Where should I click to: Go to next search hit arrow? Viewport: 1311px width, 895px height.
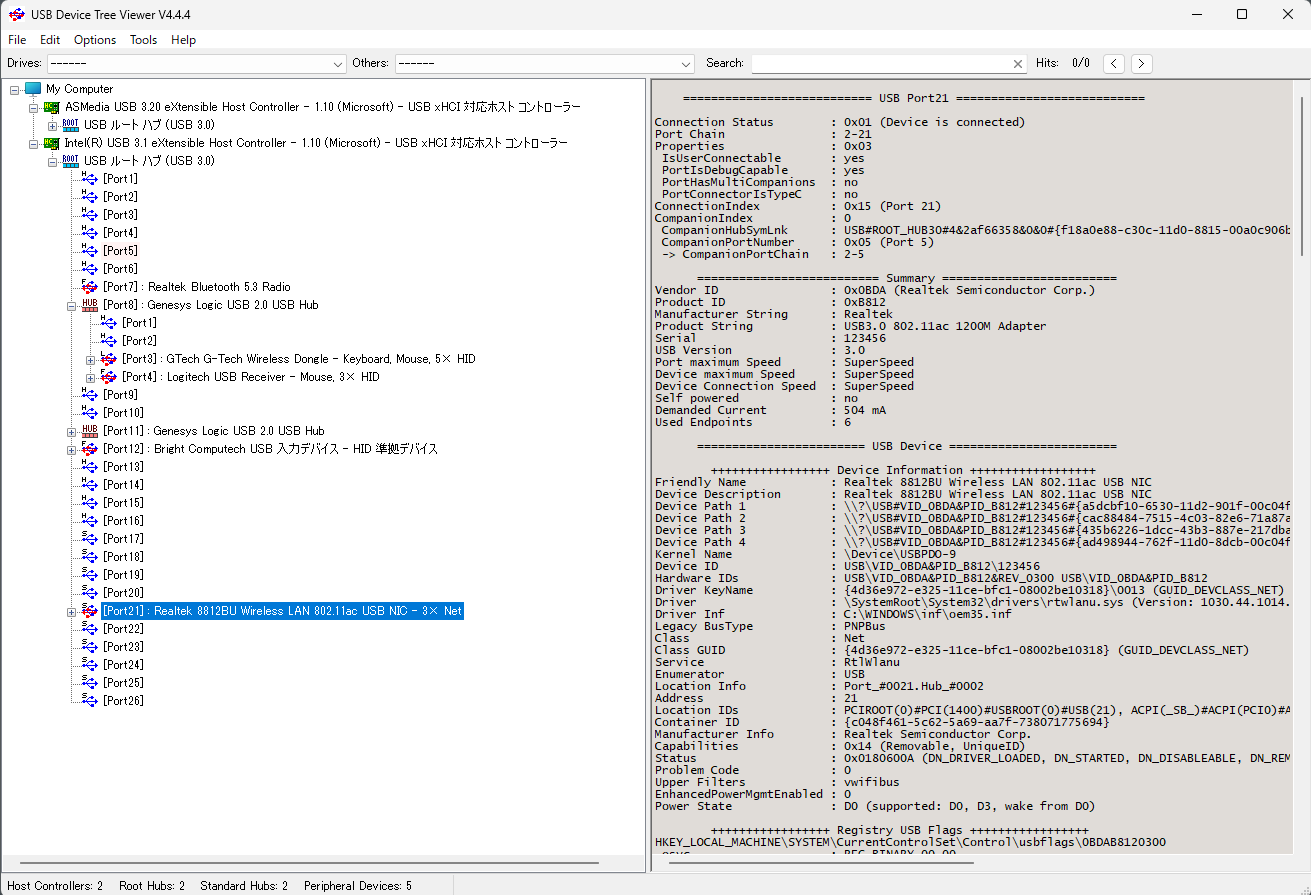click(x=1141, y=63)
